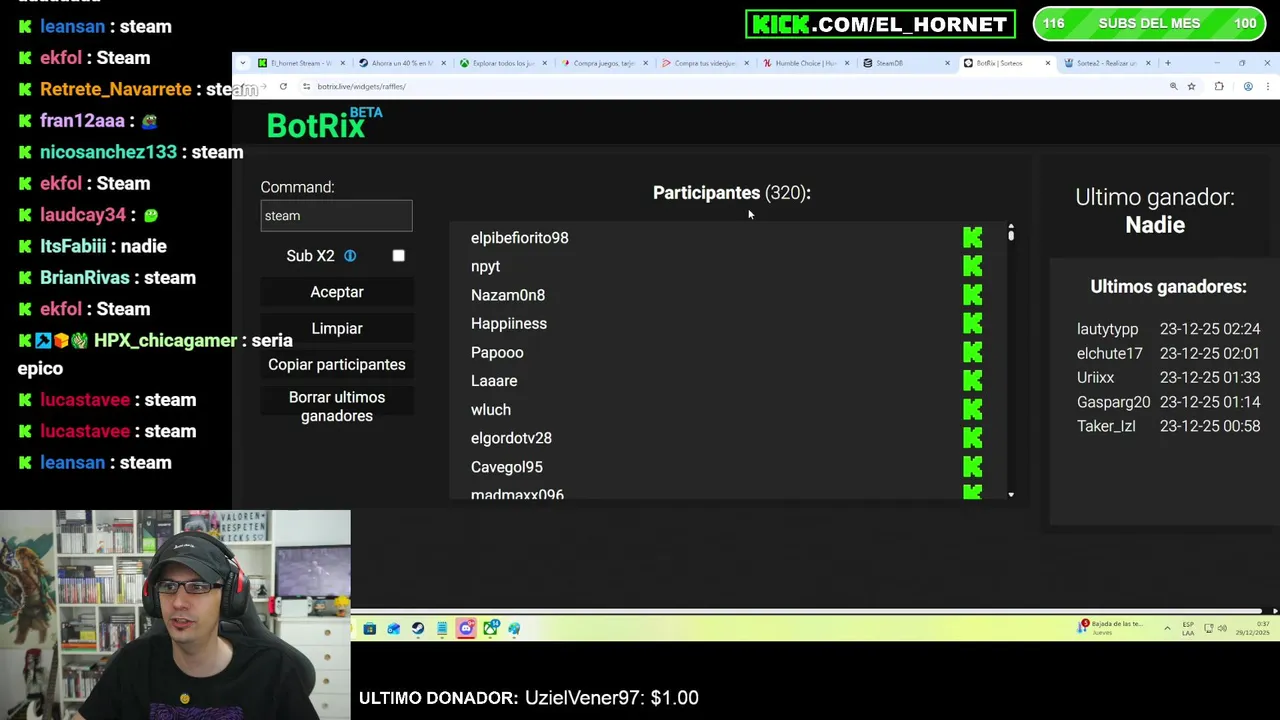Open the Xbox icon in taskbar
This screenshot has height=720, width=1280.
[x=490, y=628]
